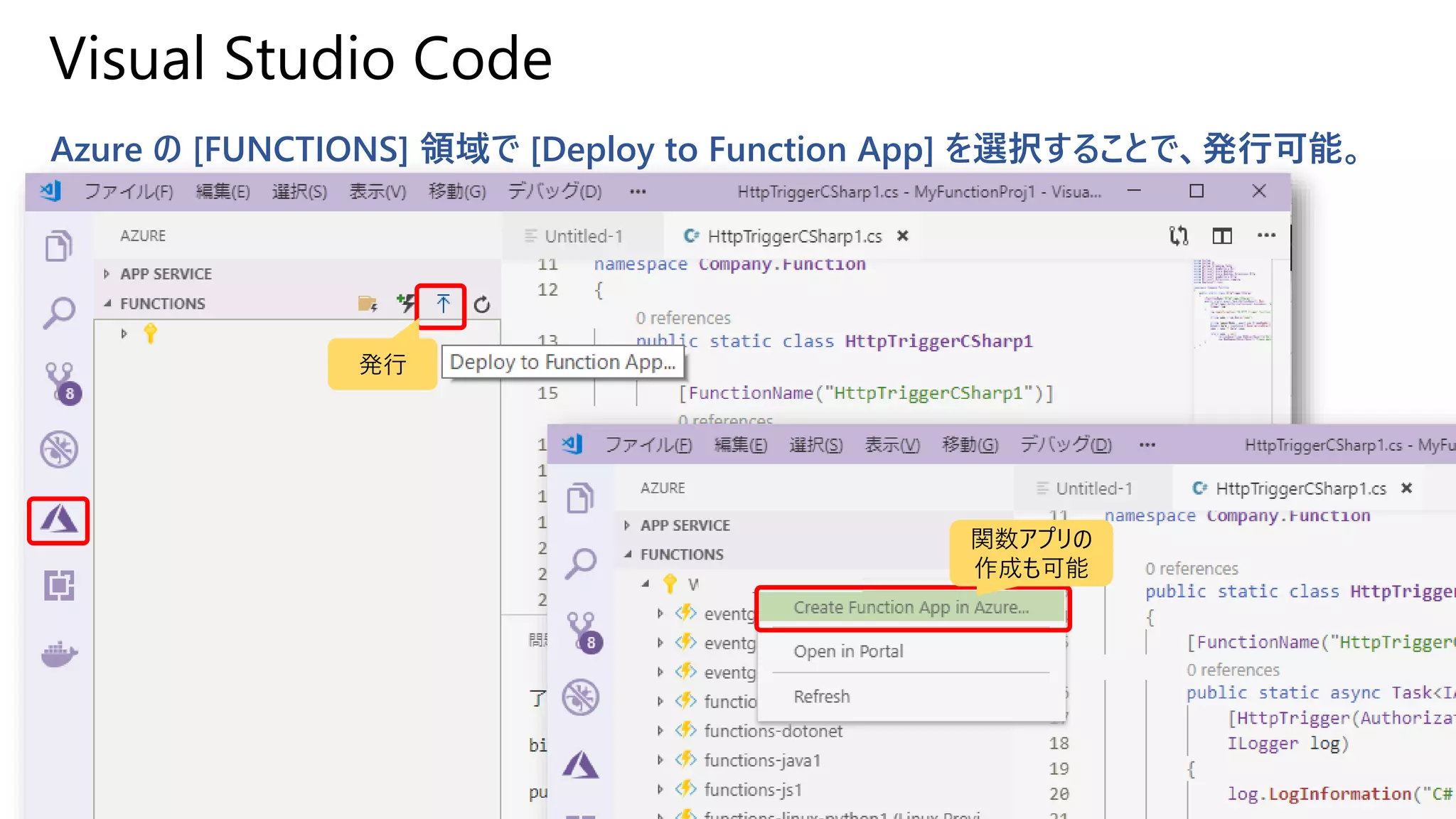
Task: Open Source Control icon in front window activity bar
Action: [x=584, y=633]
